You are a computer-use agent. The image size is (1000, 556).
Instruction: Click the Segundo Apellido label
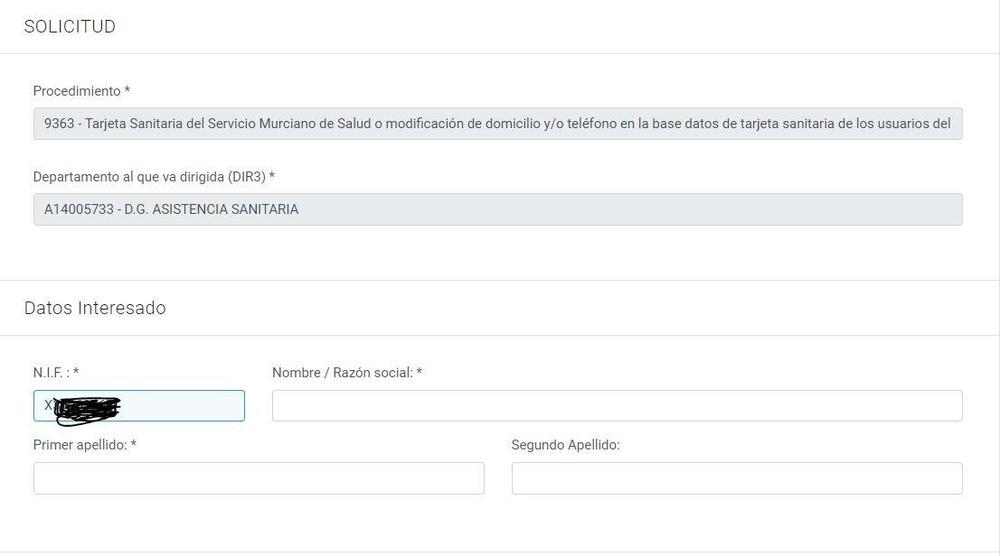[x=565, y=444]
